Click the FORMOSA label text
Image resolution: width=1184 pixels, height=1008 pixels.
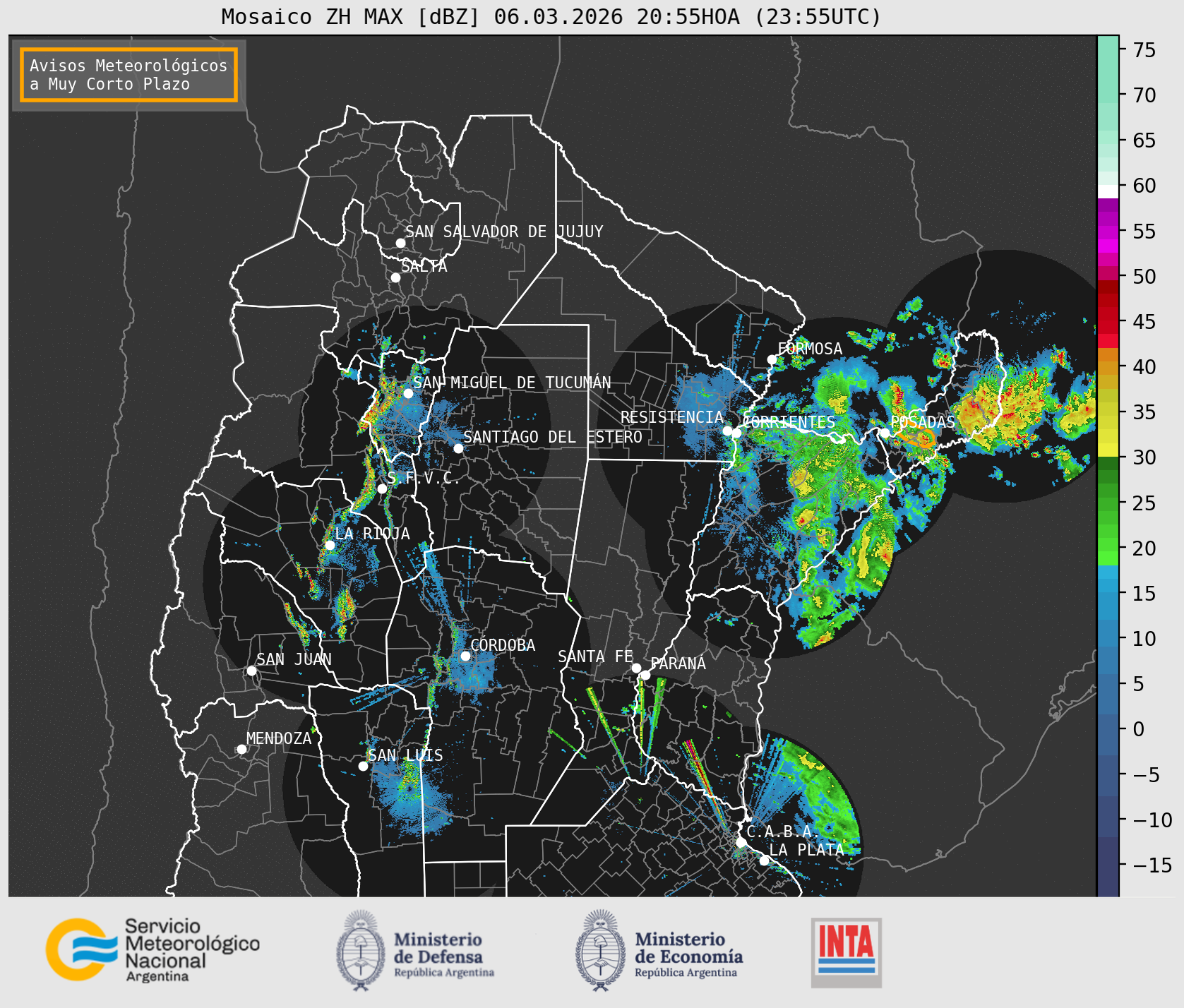point(810,349)
